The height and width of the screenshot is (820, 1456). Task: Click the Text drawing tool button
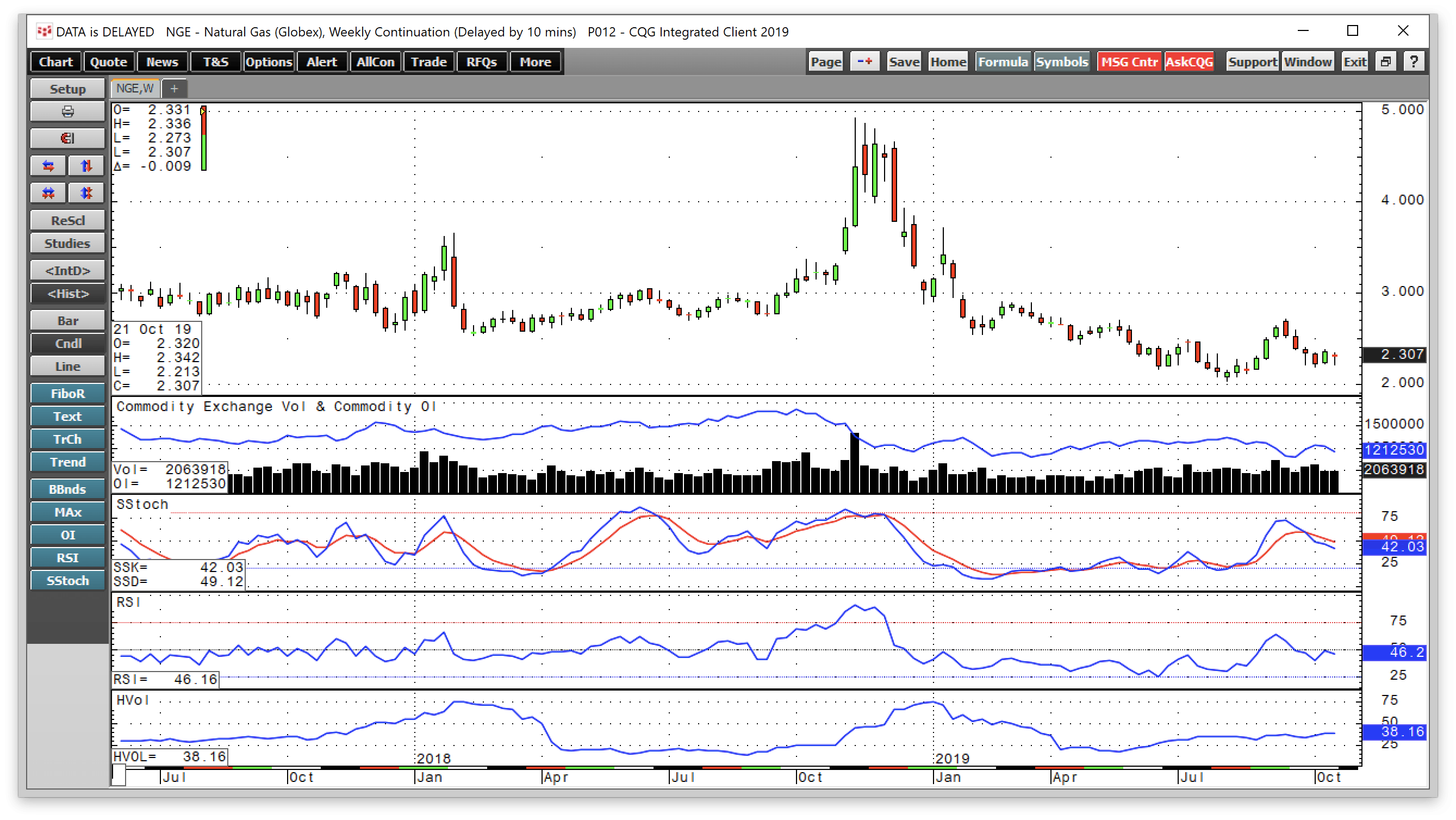[x=67, y=417]
